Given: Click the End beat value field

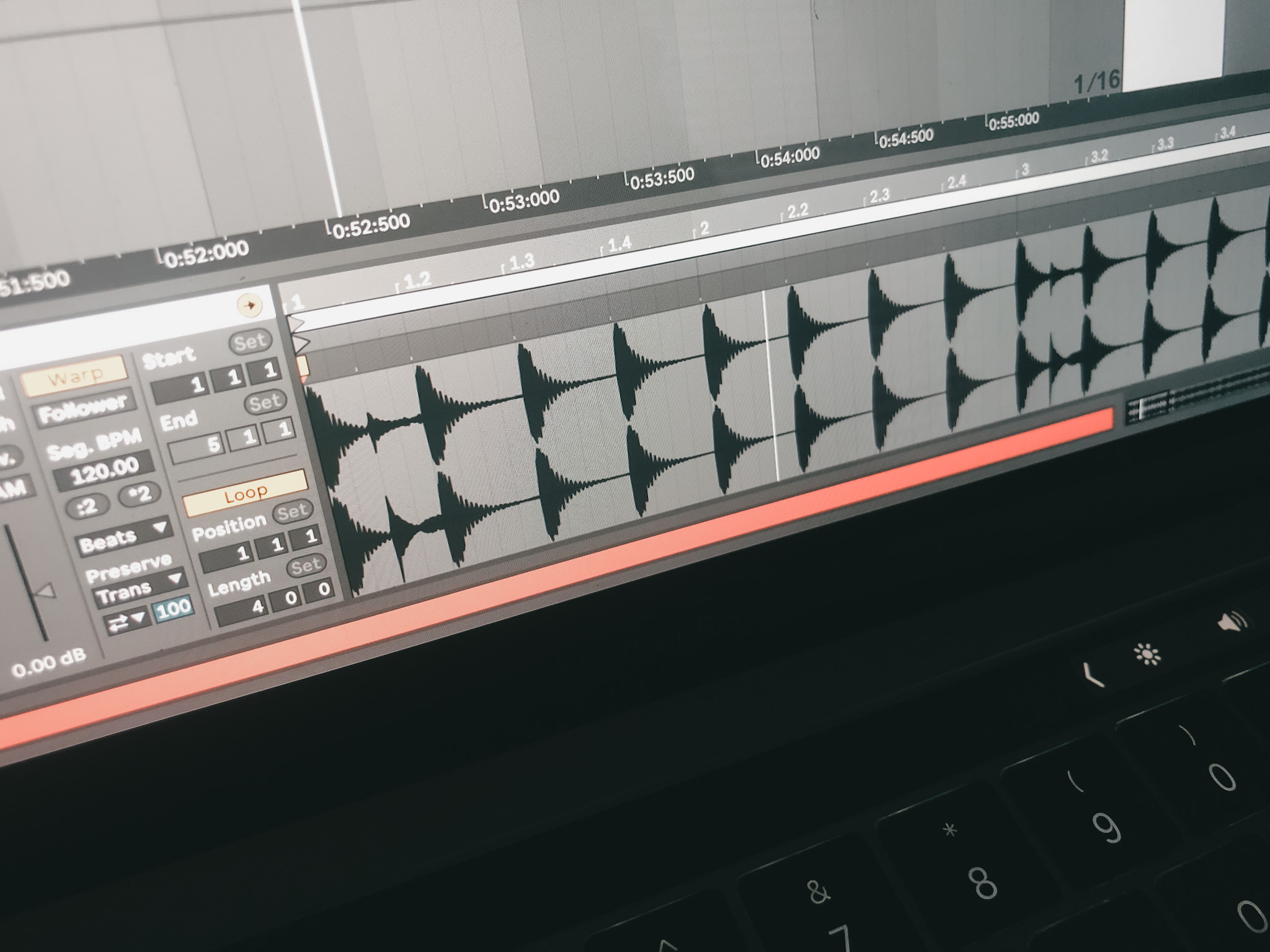Looking at the screenshot, I should [244, 438].
